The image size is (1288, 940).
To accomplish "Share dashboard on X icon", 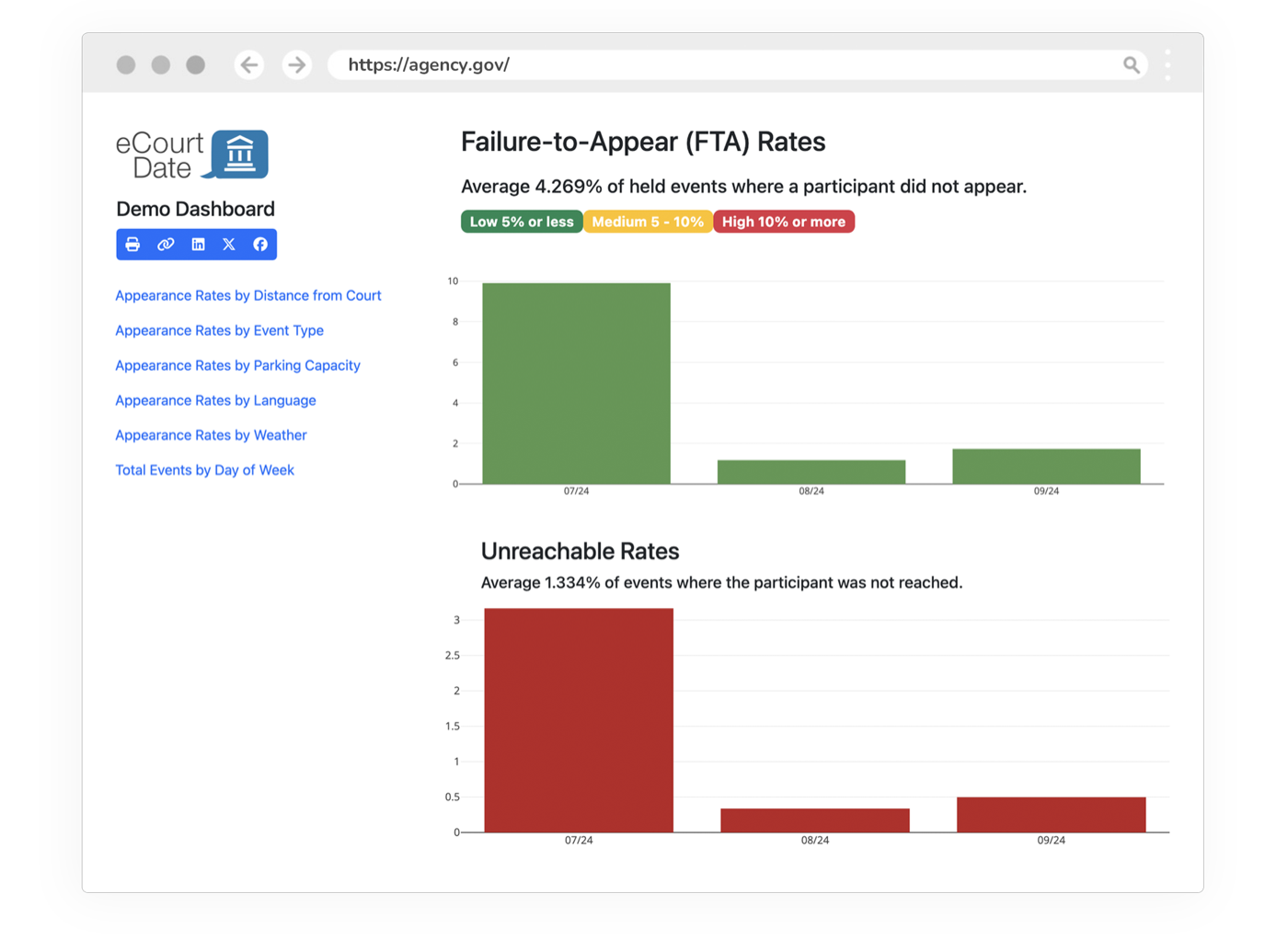I will click(x=229, y=245).
